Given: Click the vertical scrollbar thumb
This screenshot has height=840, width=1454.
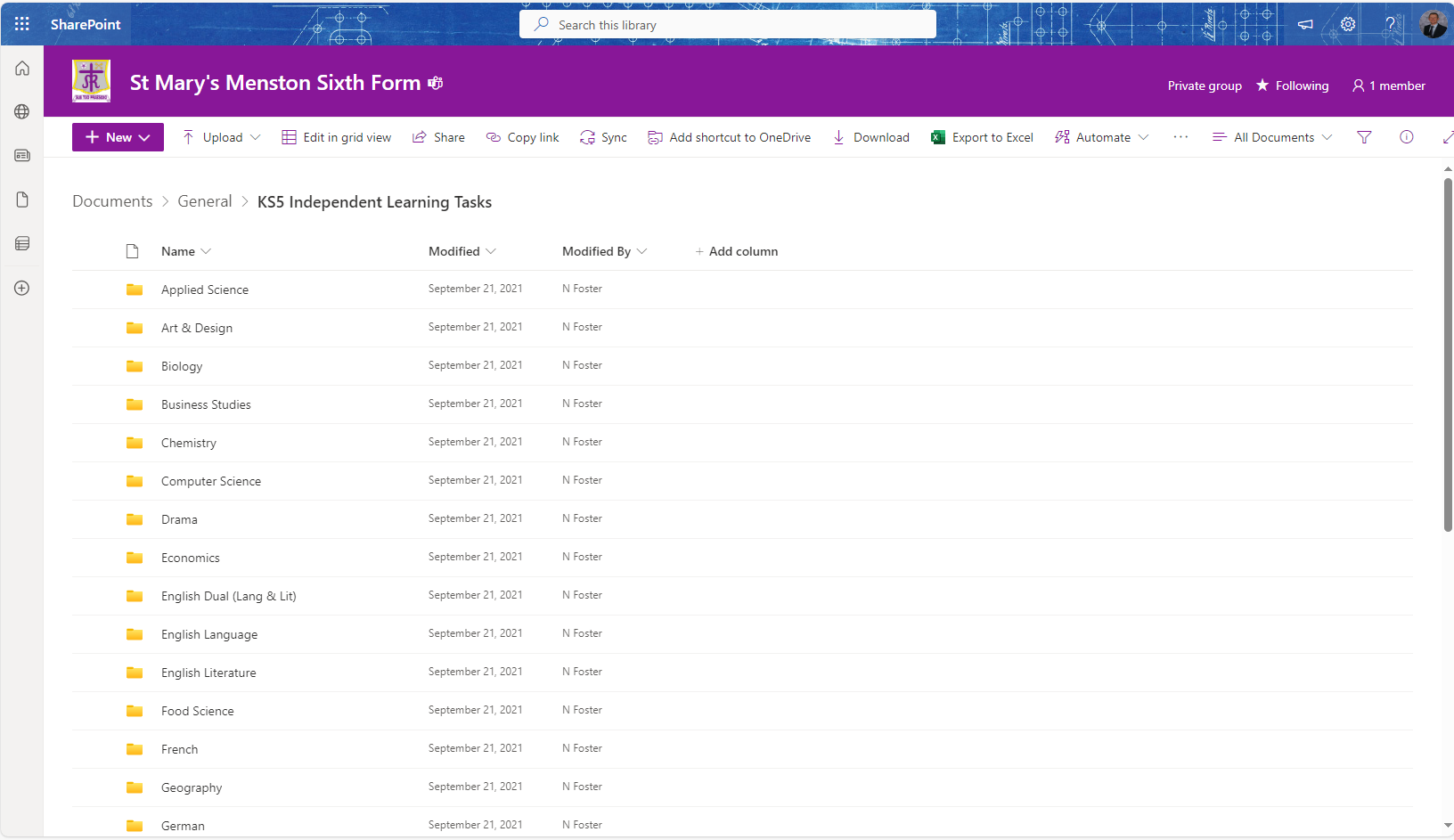Looking at the screenshot, I should coord(1448,355).
